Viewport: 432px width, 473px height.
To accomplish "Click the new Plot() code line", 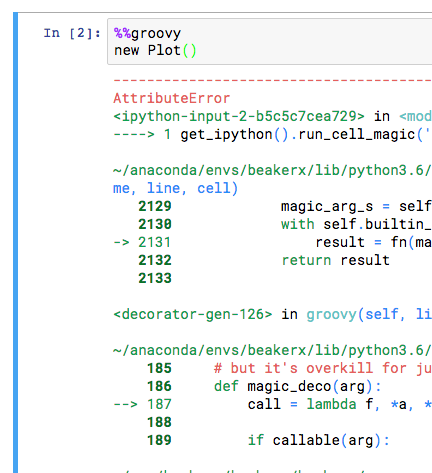I will (x=155, y=50).
